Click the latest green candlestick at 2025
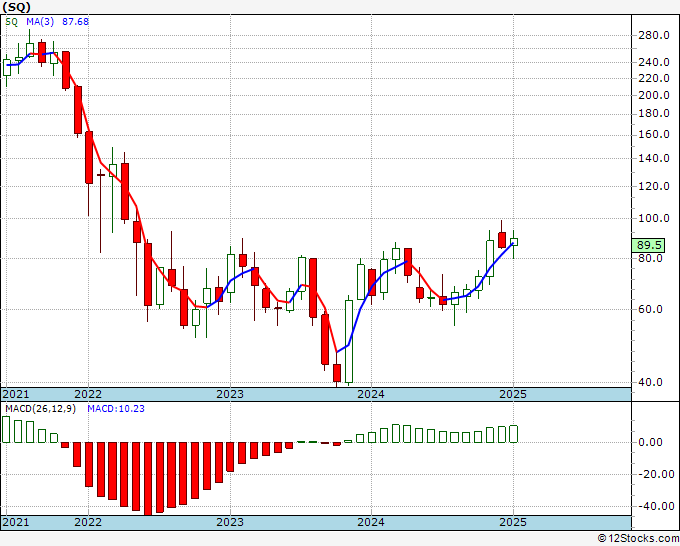Image resolution: width=680 pixels, height=546 pixels. [513, 242]
